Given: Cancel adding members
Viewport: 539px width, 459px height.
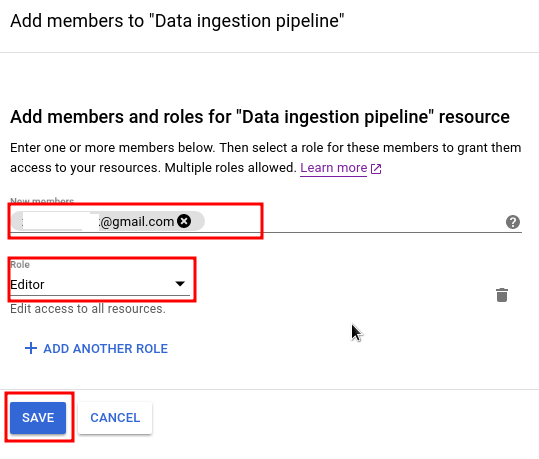Looking at the screenshot, I should [115, 418].
